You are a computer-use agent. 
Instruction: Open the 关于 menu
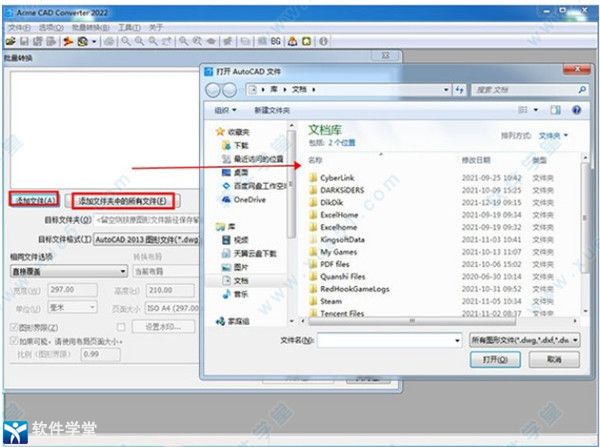pyautogui.click(x=156, y=27)
